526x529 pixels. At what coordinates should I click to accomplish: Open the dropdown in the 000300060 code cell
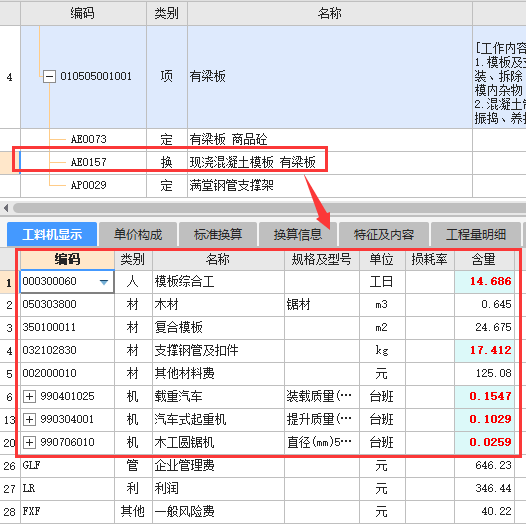click(104, 282)
